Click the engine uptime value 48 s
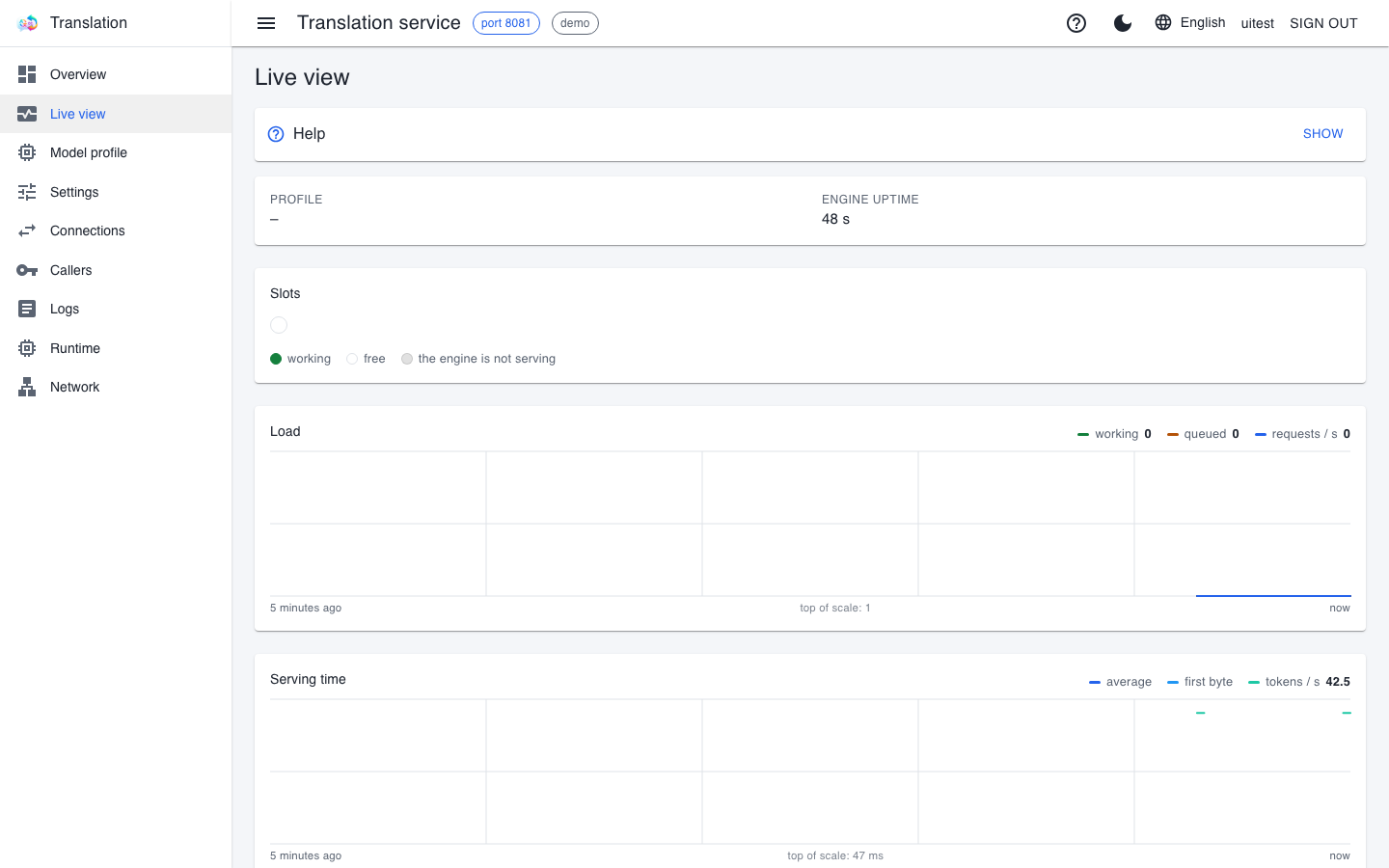The height and width of the screenshot is (868, 1389). coord(835,219)
